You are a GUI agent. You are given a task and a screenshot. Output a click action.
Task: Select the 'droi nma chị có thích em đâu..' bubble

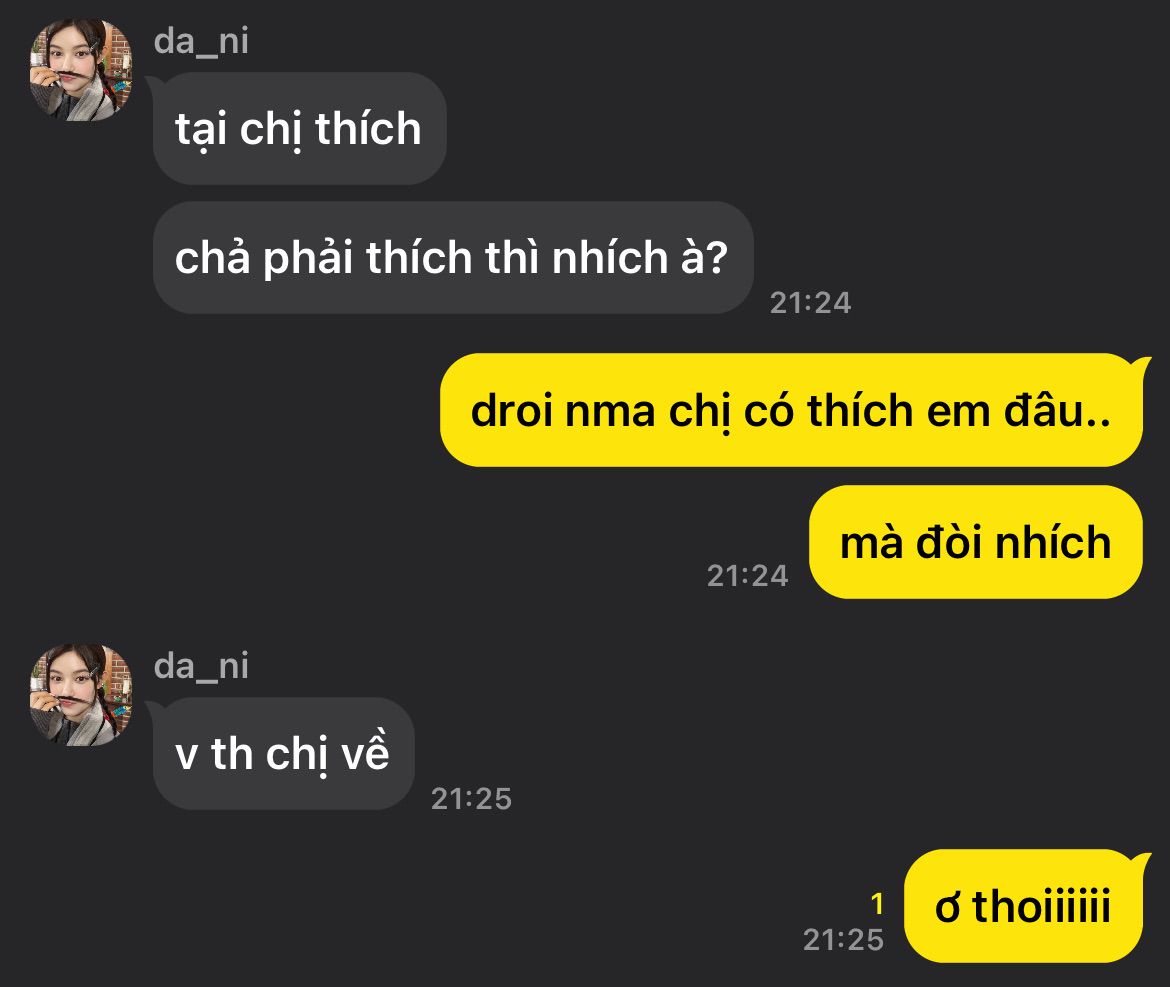pyautogui.click(x=792, y=410)
